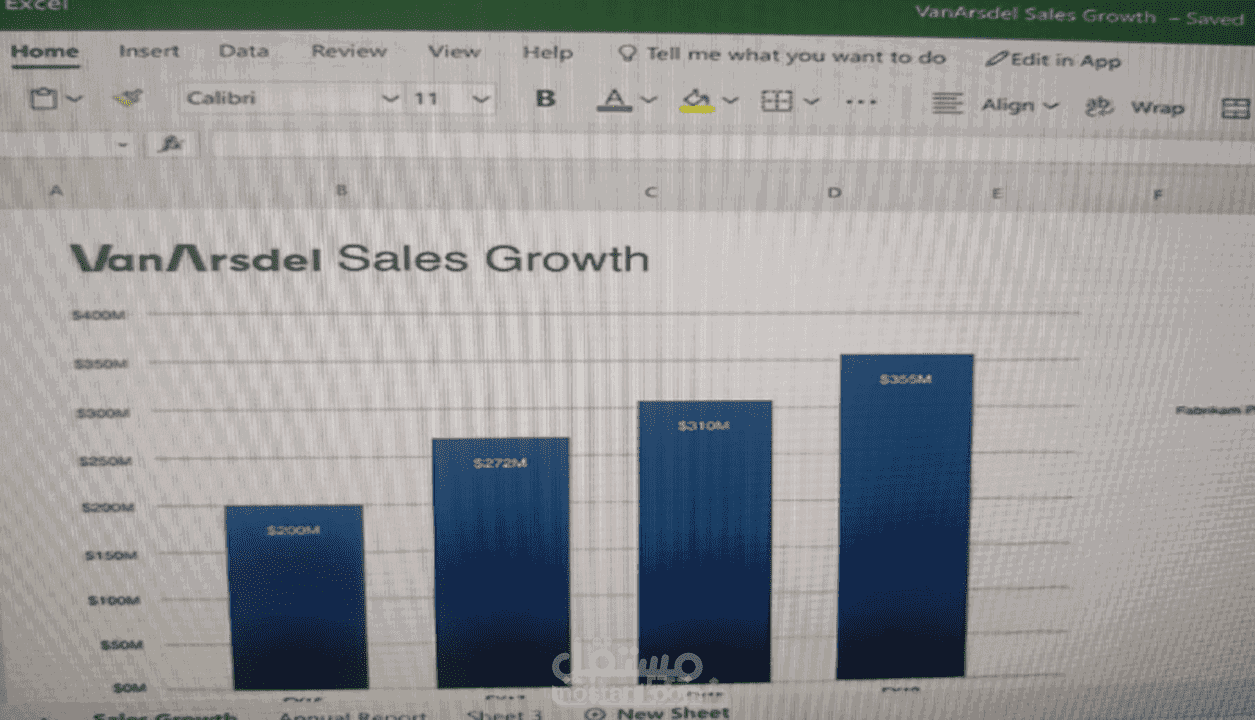
Task: Open the Align dropdown
Action: (1019, 105)
